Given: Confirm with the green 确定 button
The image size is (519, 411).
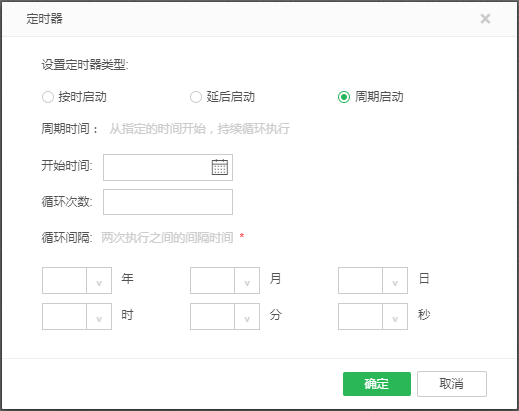Looking at the screenshot, I should (x=377, y=384).
